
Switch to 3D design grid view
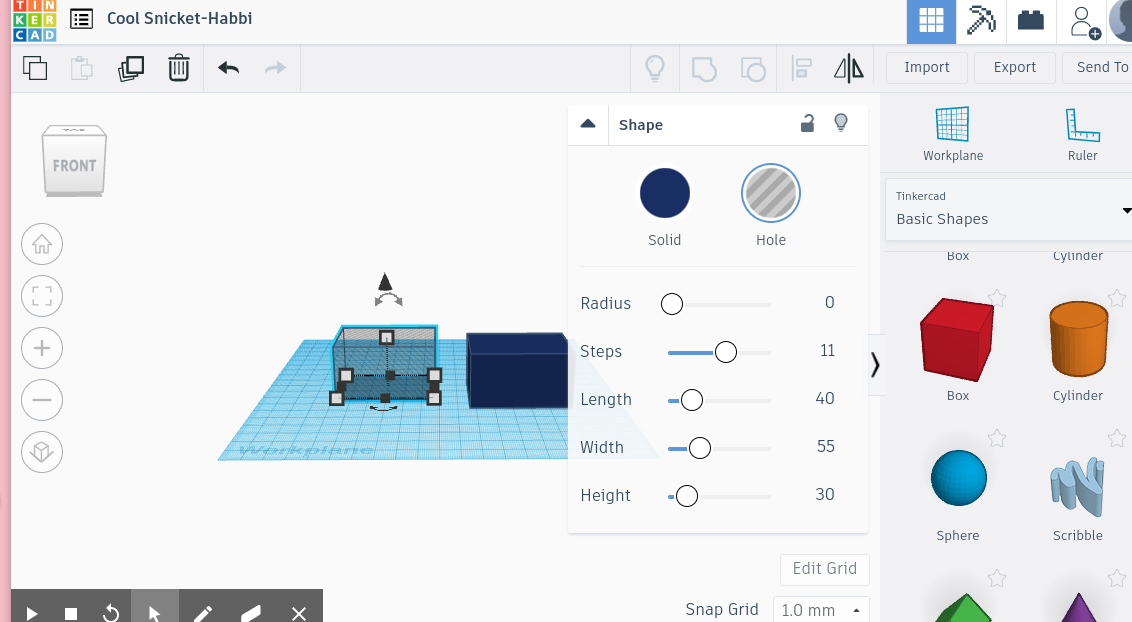point(931,20)
